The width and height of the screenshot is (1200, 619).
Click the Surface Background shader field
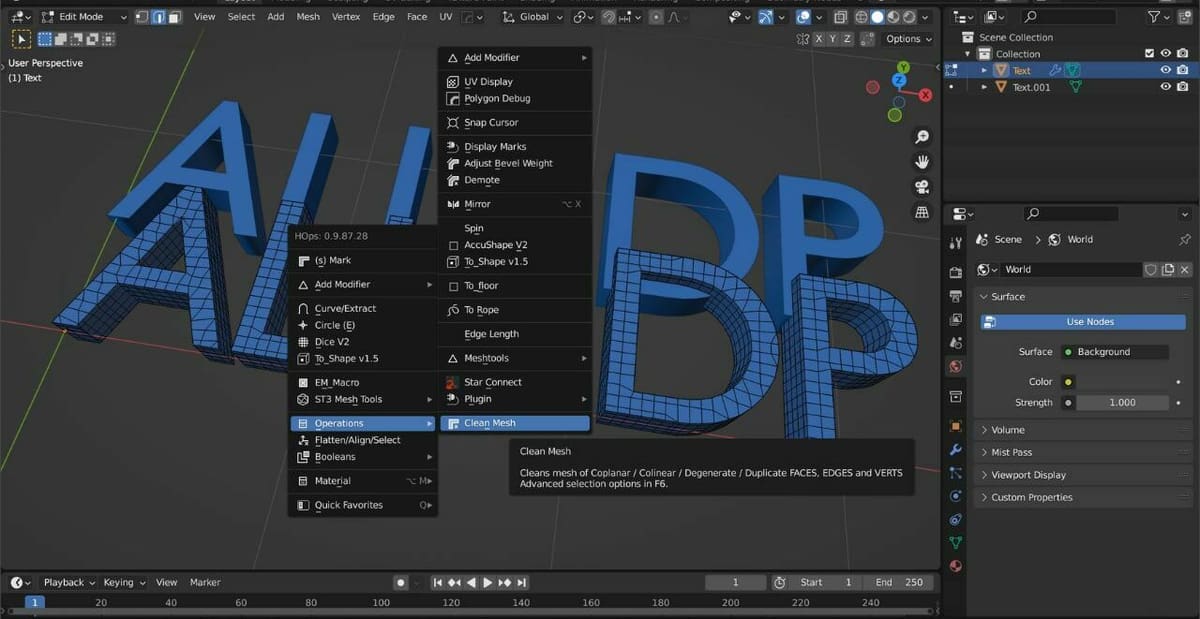(1114, 352)
